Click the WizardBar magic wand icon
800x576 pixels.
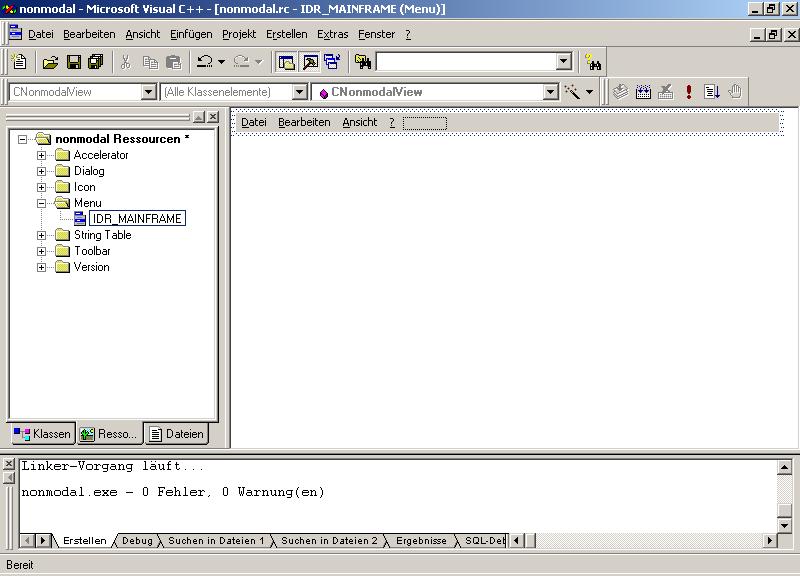(x=572, y=92)
